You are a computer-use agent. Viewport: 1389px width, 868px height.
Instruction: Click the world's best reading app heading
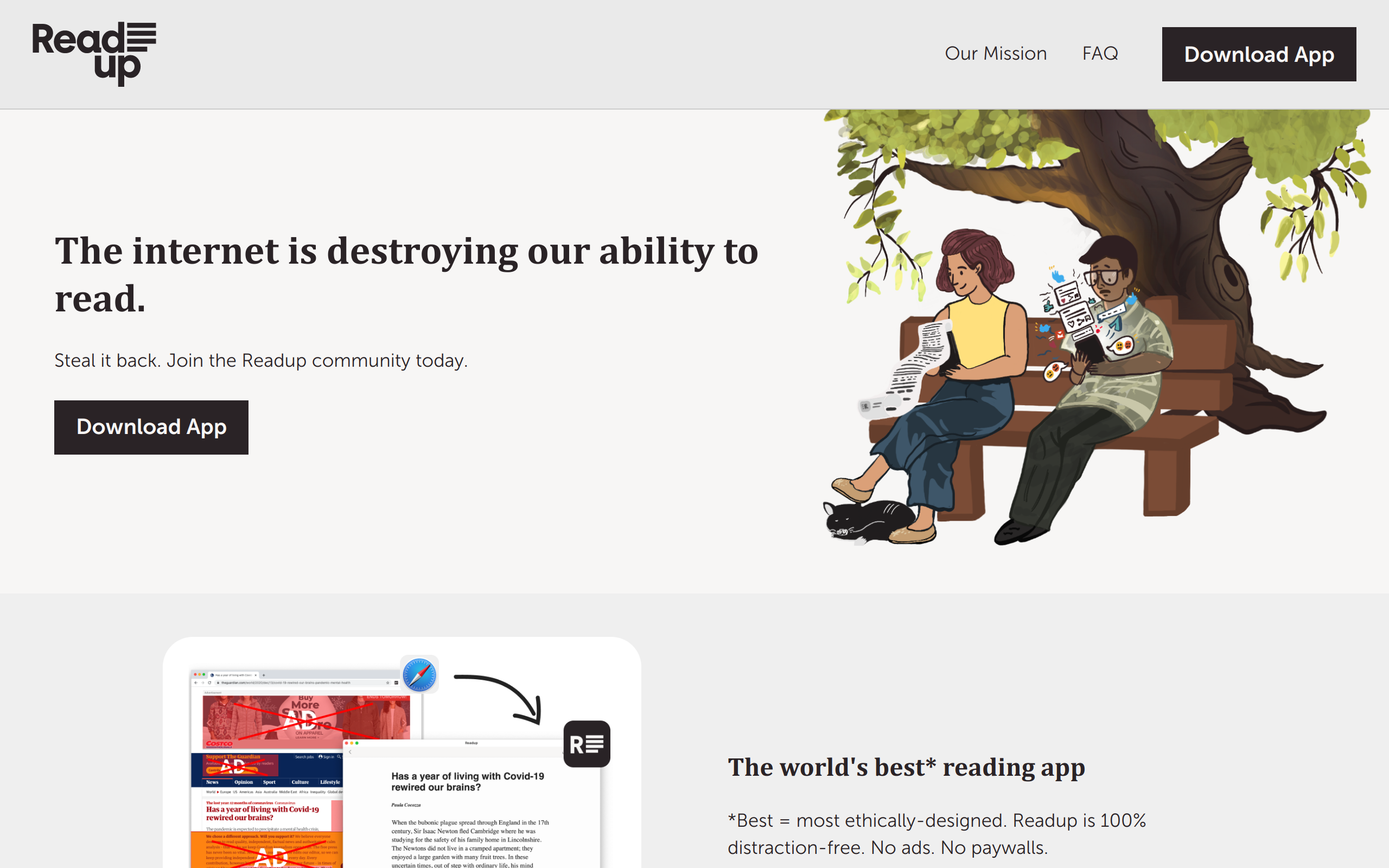click(906, 768)
